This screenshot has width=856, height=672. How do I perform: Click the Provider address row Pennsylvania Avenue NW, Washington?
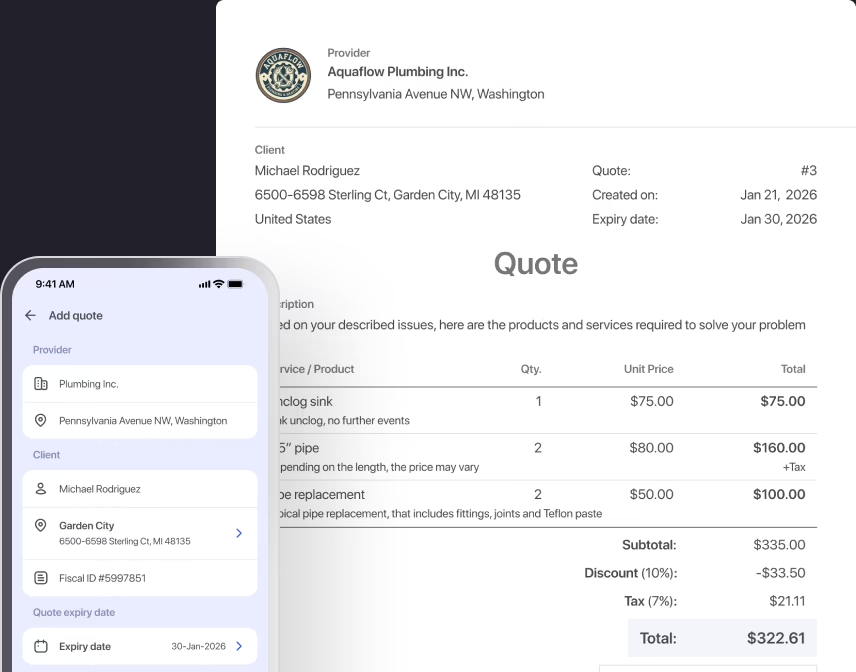pos(435,93)
